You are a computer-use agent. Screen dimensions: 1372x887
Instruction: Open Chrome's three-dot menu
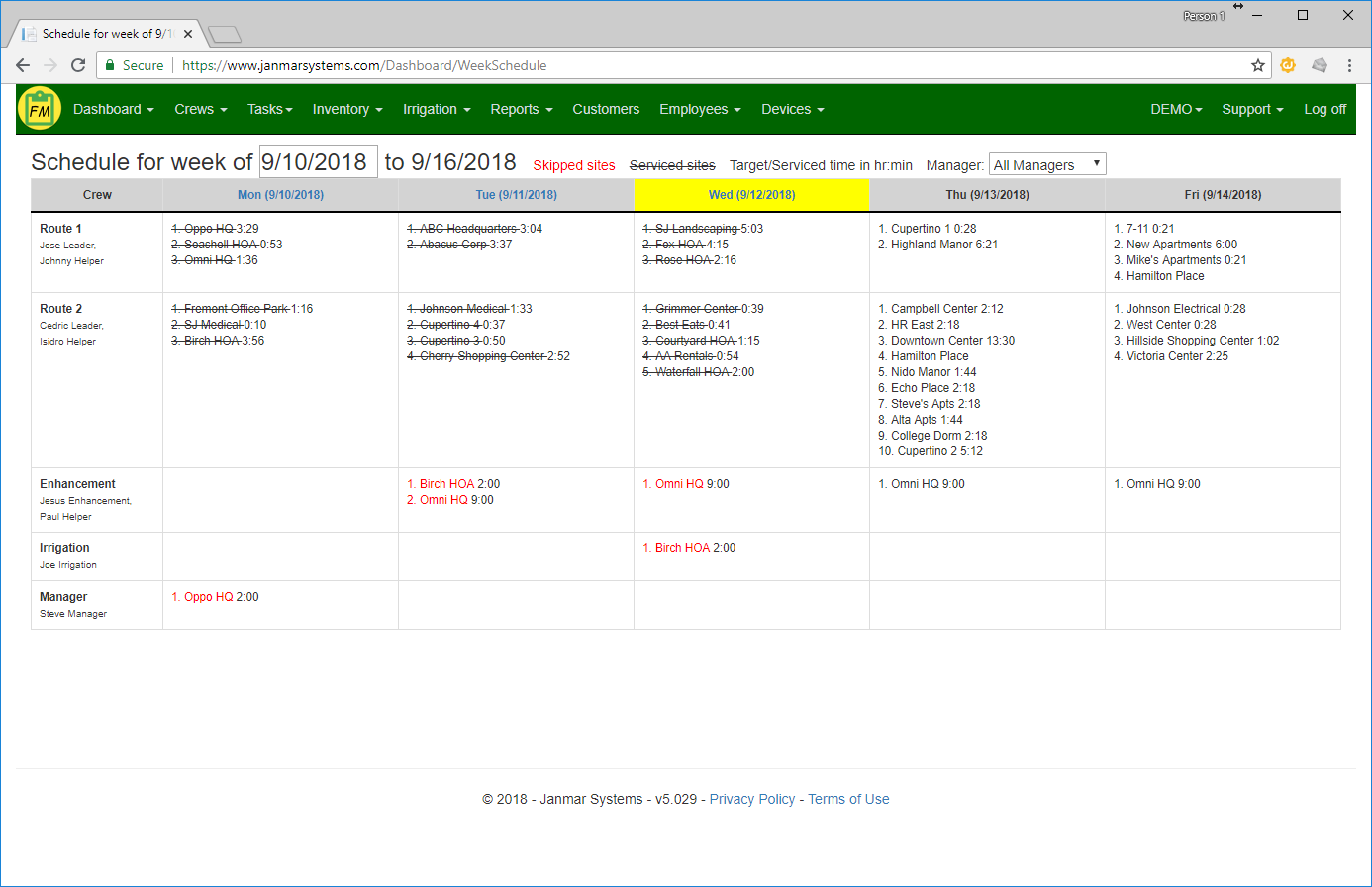coord(1349,64)
